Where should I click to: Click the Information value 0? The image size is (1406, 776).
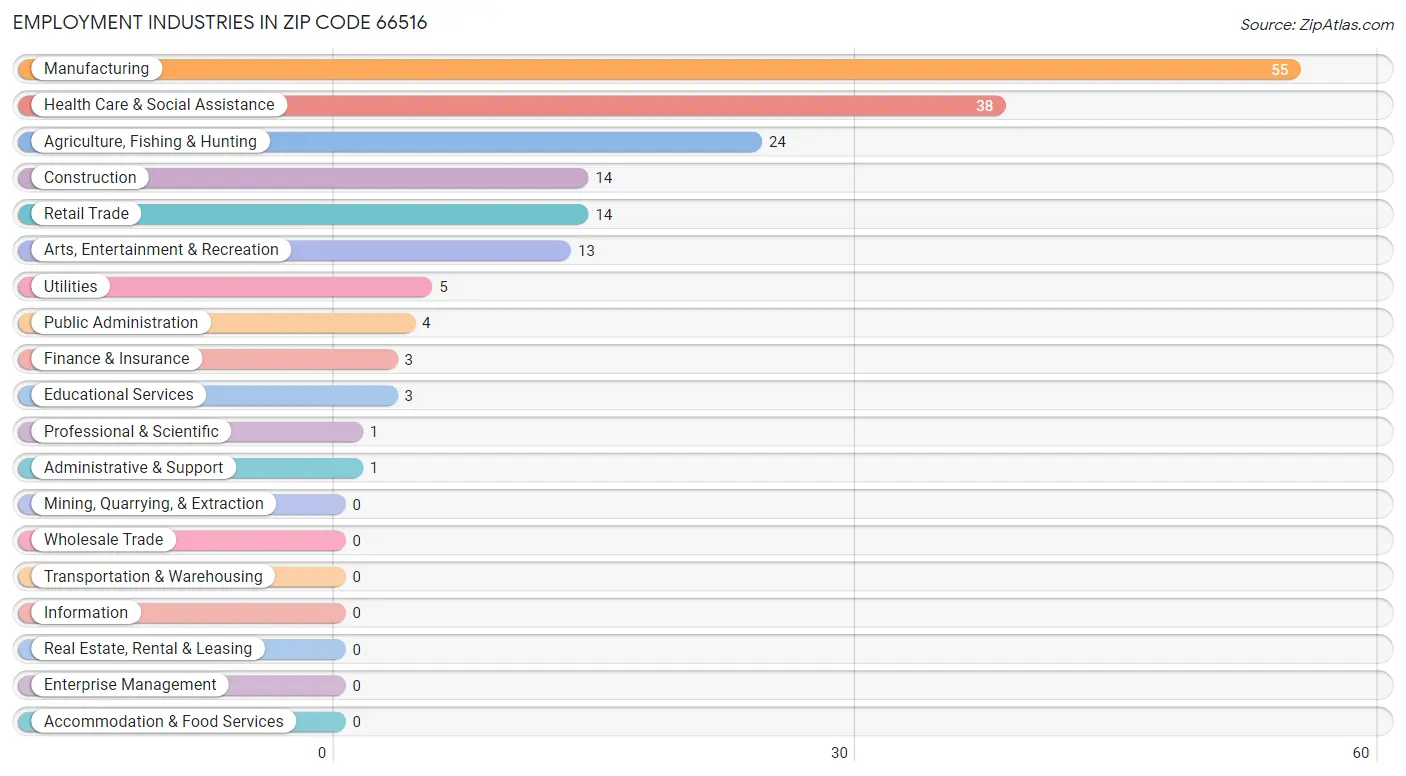tap(356, 613)
